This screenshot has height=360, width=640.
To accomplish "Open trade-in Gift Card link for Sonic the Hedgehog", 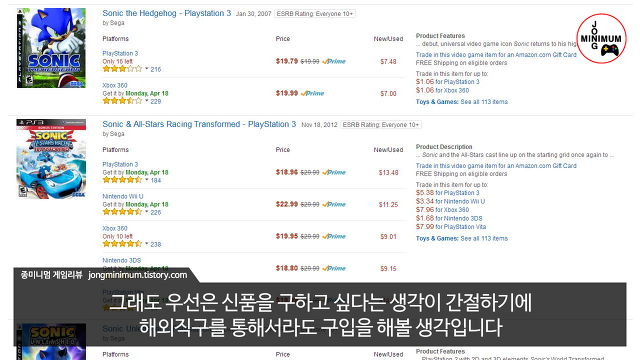I will click(496, 55).
